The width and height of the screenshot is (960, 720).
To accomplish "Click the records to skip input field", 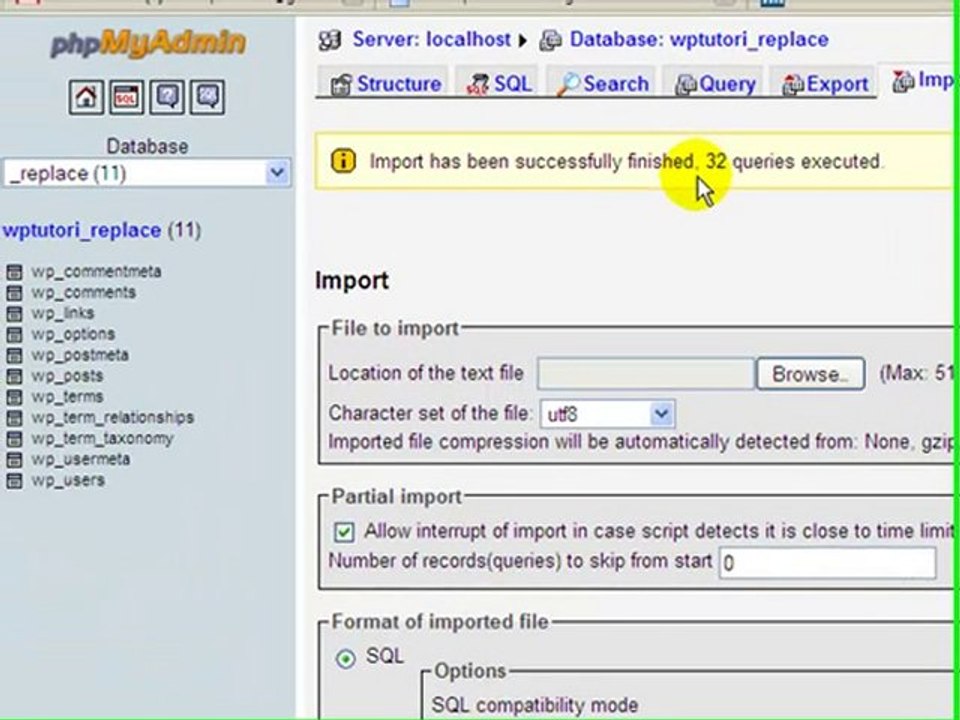I will pos(827,563).
